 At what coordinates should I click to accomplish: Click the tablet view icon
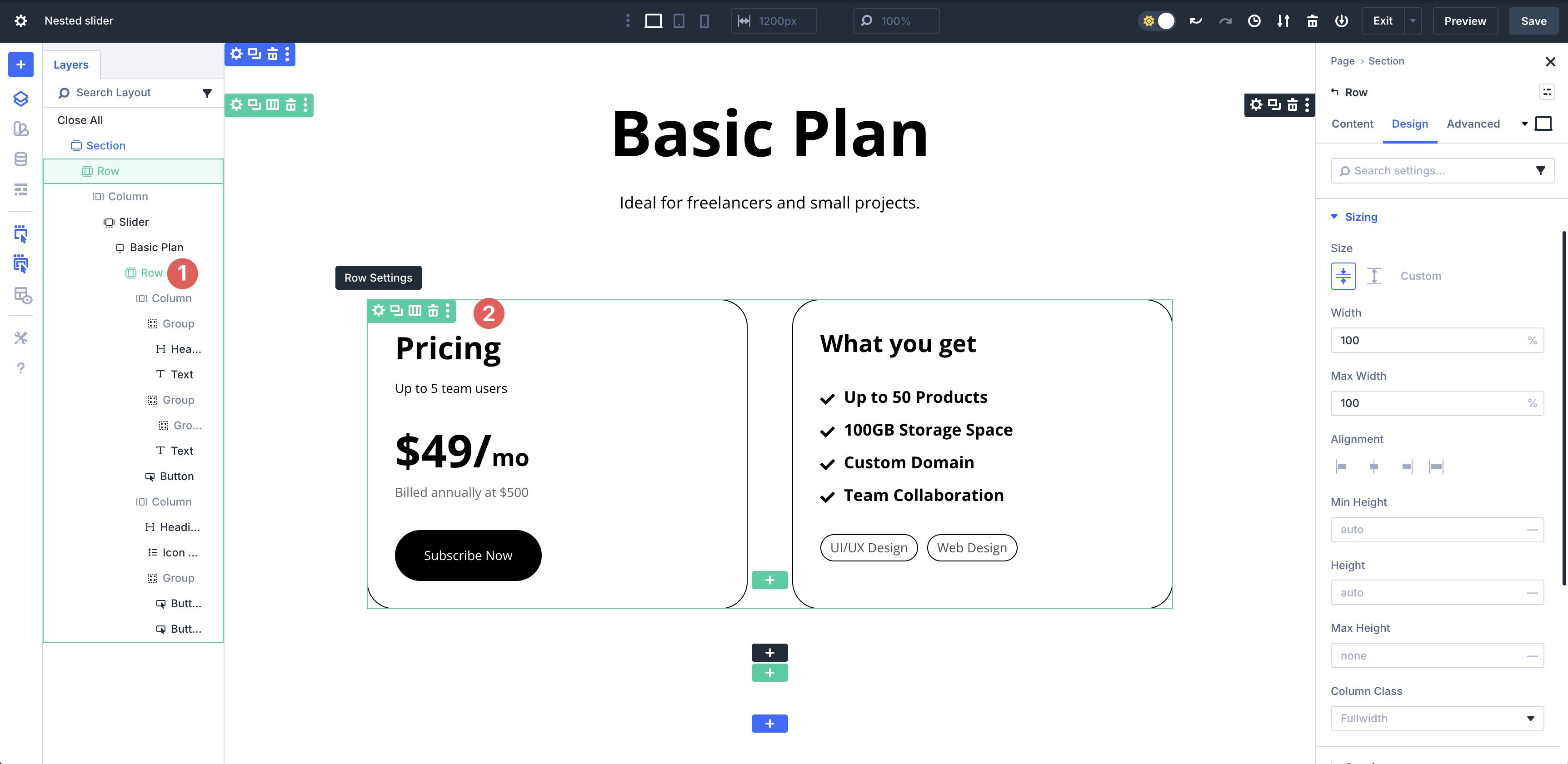(x=679, y=21)
